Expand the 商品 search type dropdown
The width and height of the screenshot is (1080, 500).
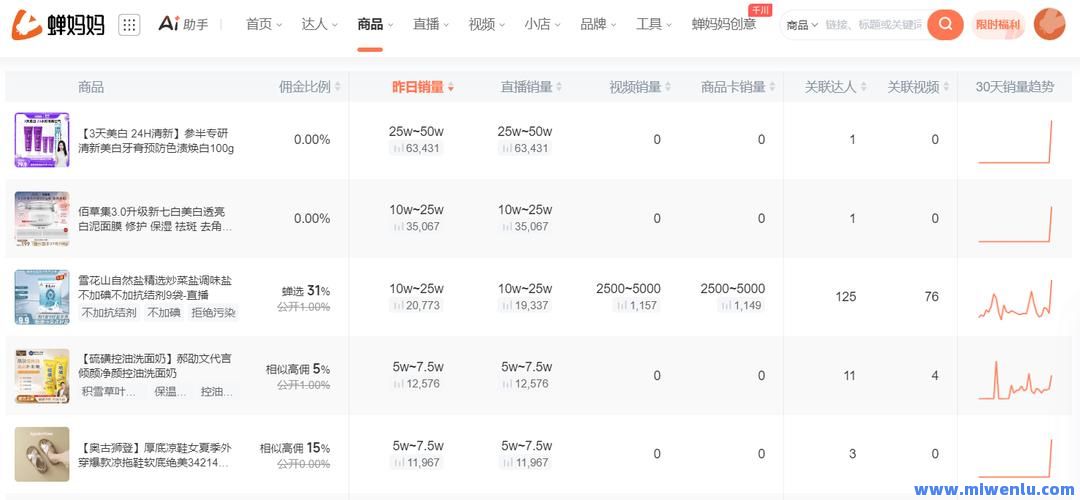click(801, 25)
